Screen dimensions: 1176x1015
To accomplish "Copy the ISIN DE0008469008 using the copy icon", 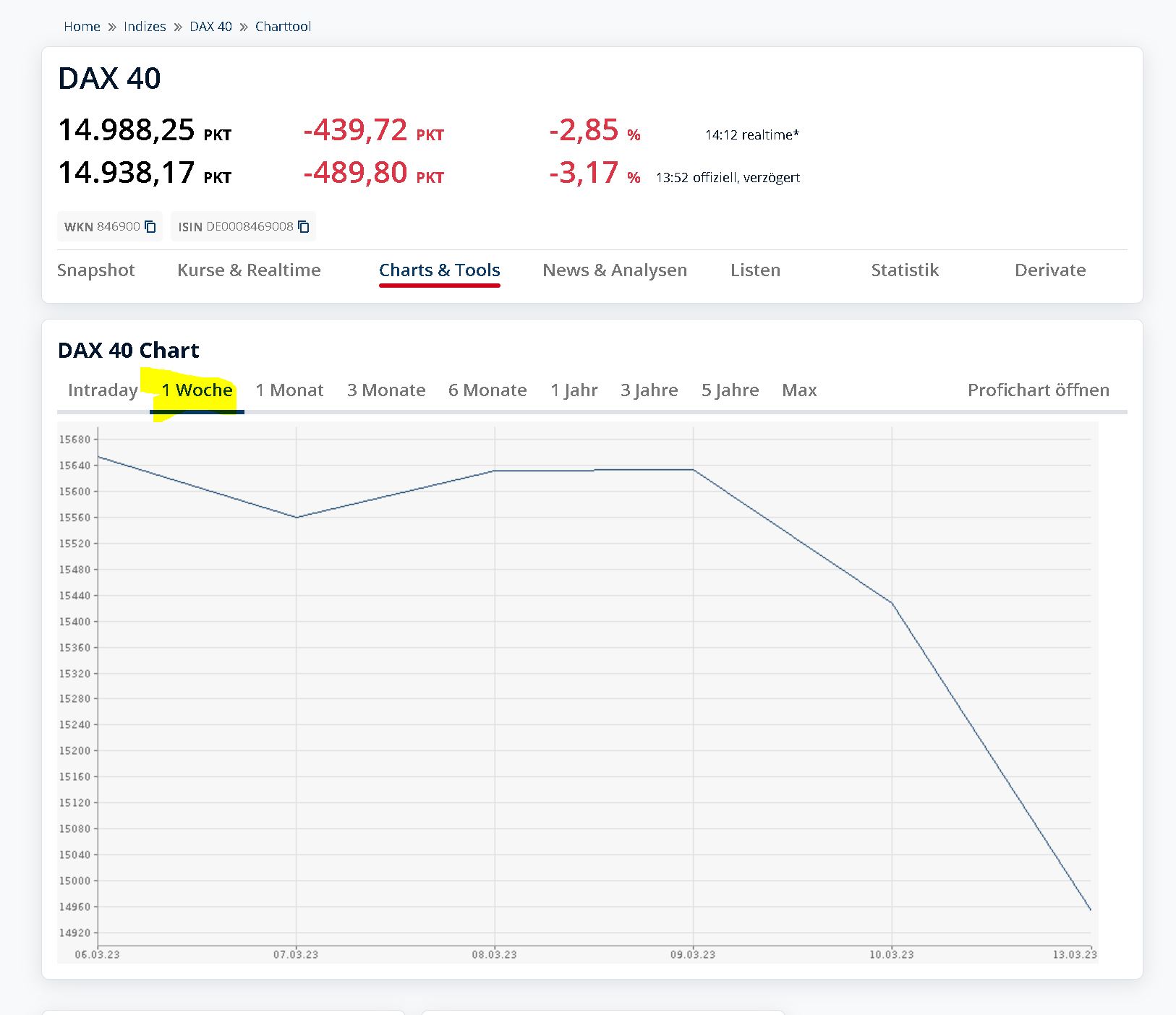I will coord(304,226).
